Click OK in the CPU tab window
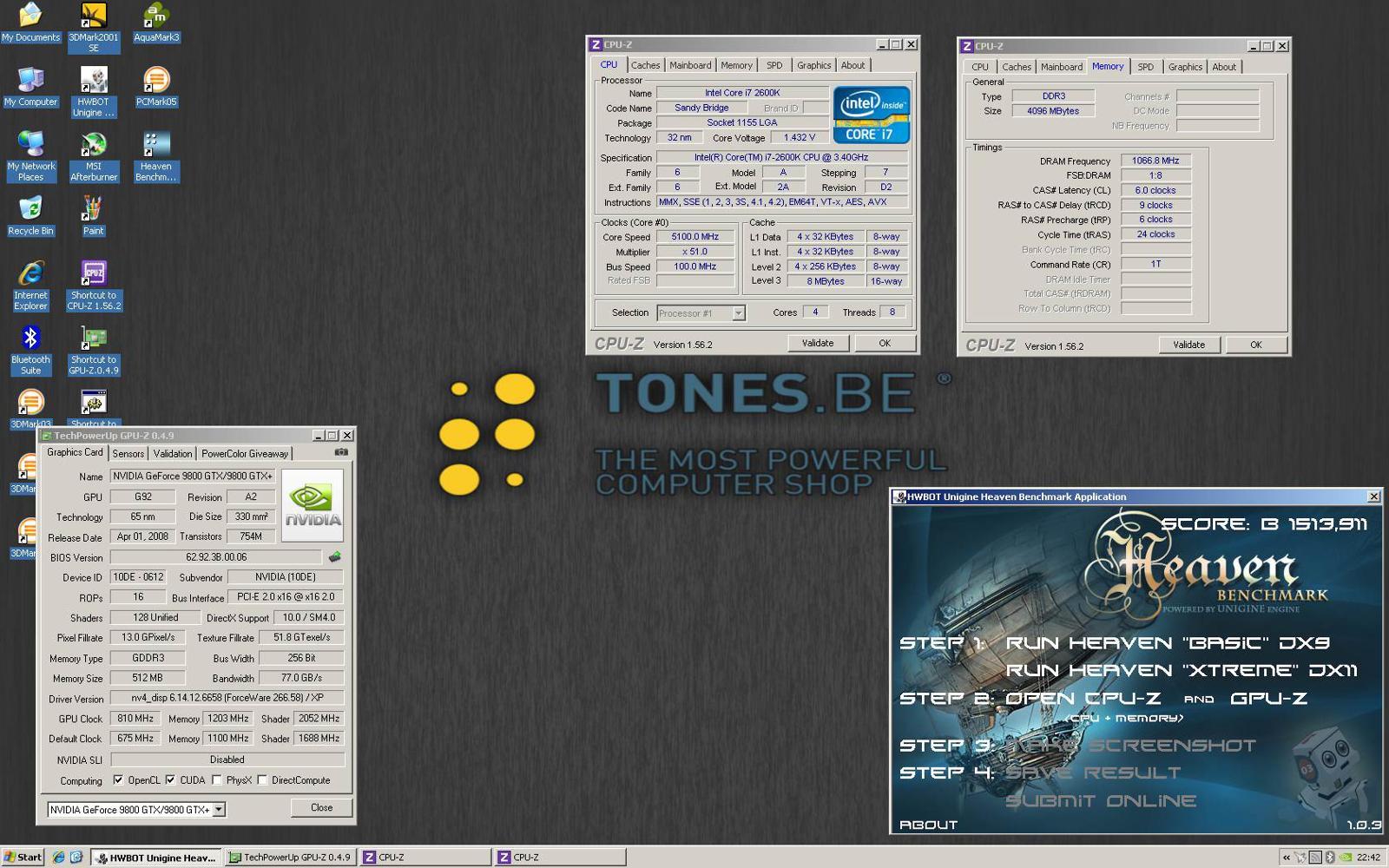The image size is (1389, 868). coord(885,343)
